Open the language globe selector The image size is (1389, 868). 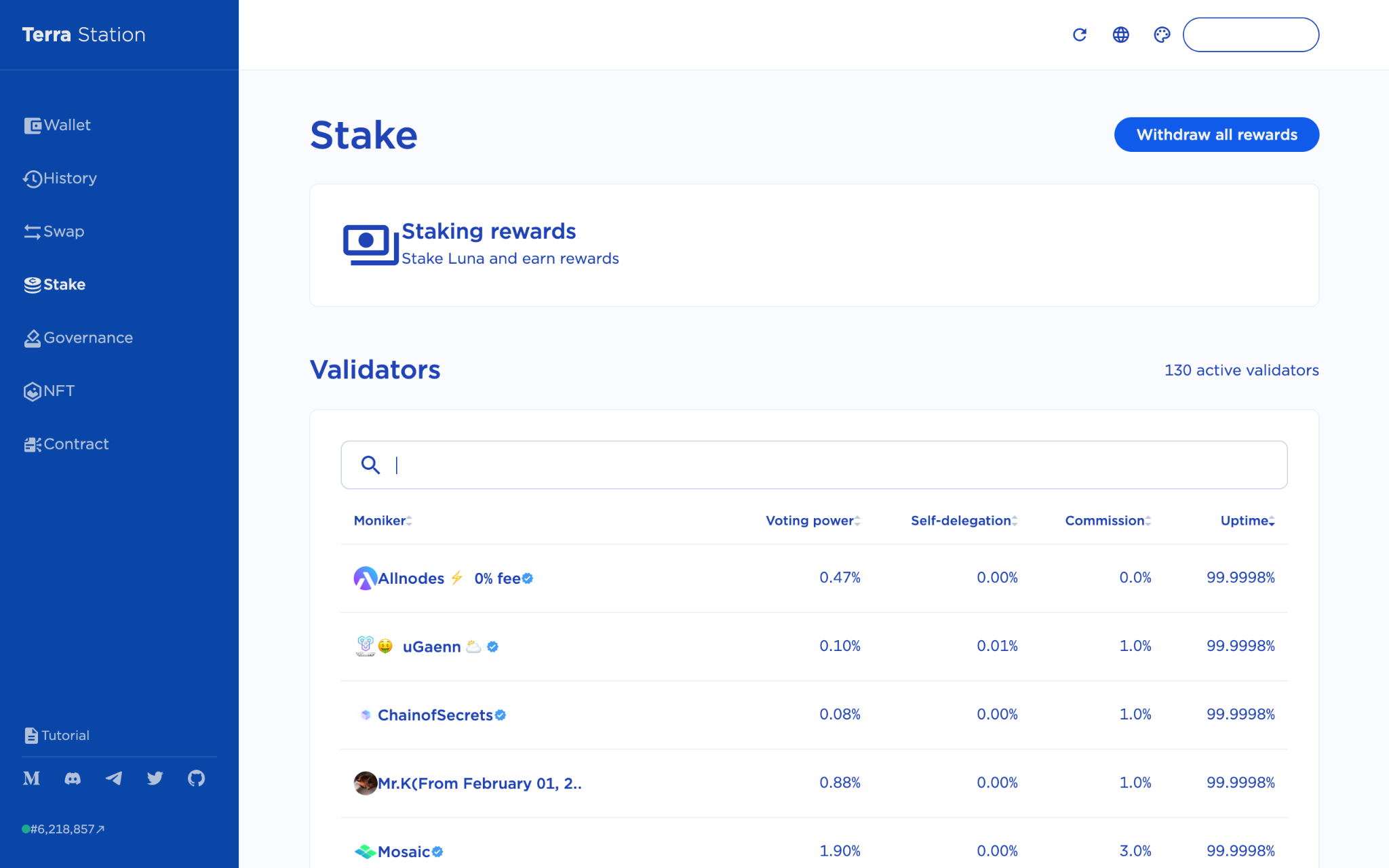[1121, 35]
